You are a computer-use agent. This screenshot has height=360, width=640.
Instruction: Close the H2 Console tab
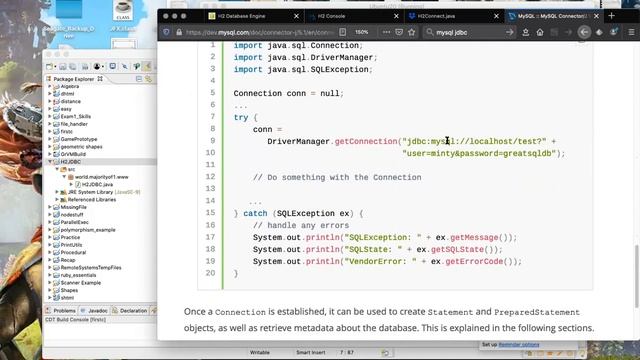(x=396, y=16)
